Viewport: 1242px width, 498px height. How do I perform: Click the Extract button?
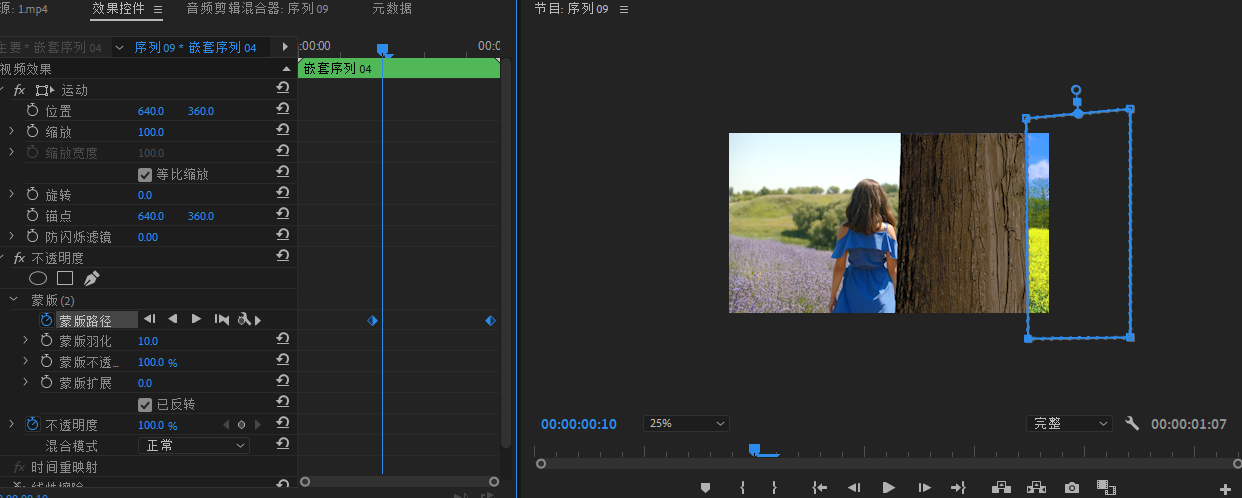[1036, 487]
